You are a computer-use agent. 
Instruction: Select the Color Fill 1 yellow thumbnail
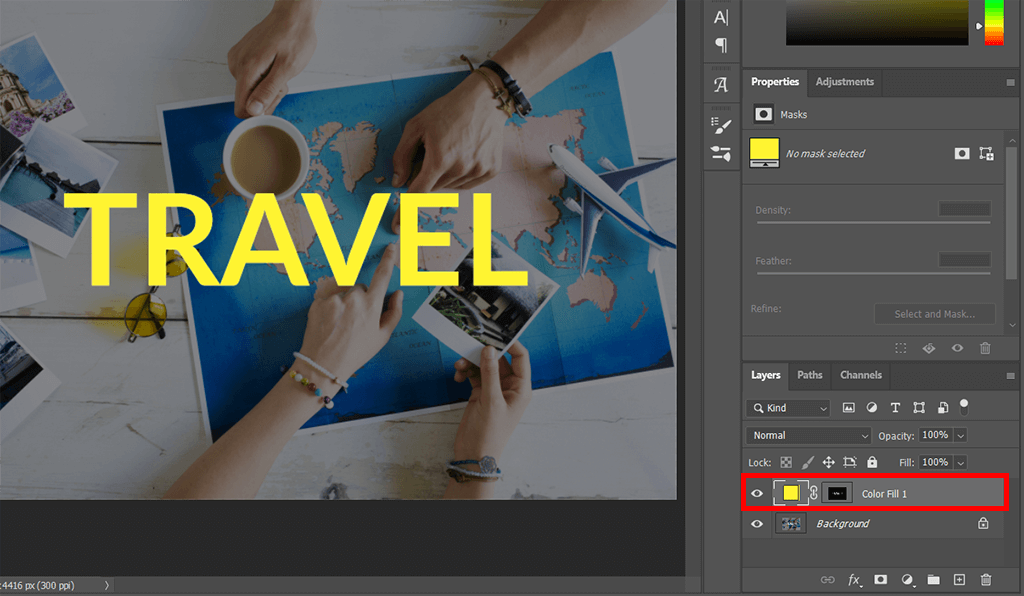click(790, 493)
